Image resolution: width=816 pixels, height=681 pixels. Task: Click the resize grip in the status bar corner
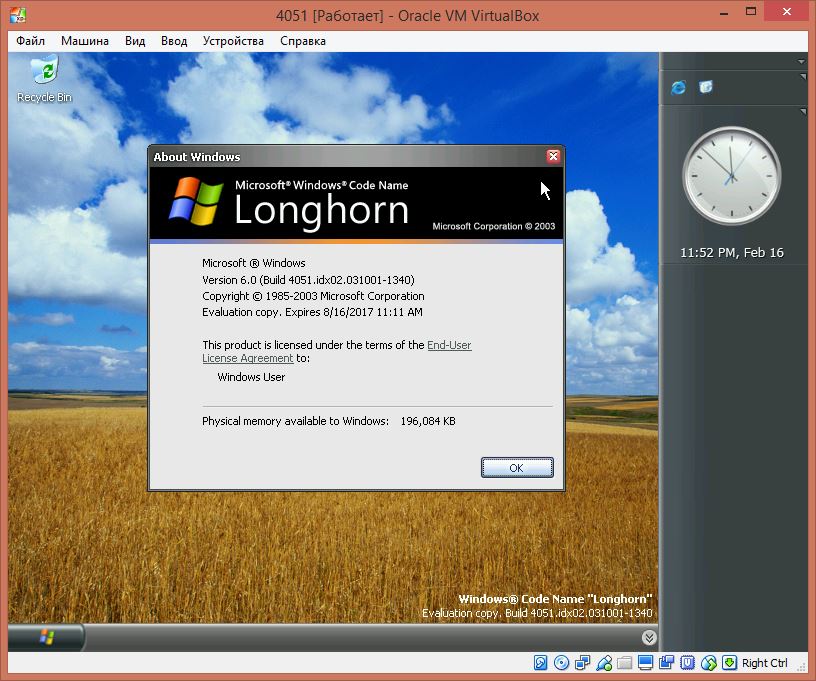[x=802, y=668]
